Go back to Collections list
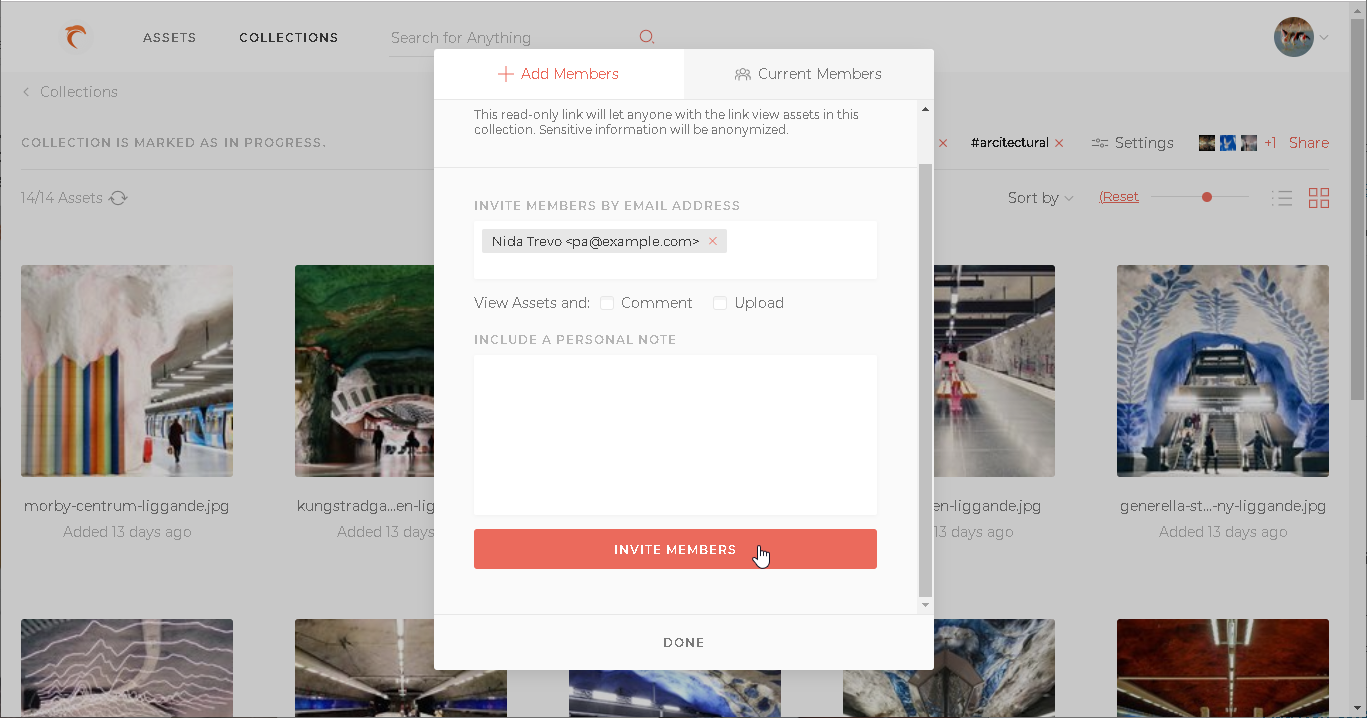This screenshot has width=1367, height=718. coord(79,92)
